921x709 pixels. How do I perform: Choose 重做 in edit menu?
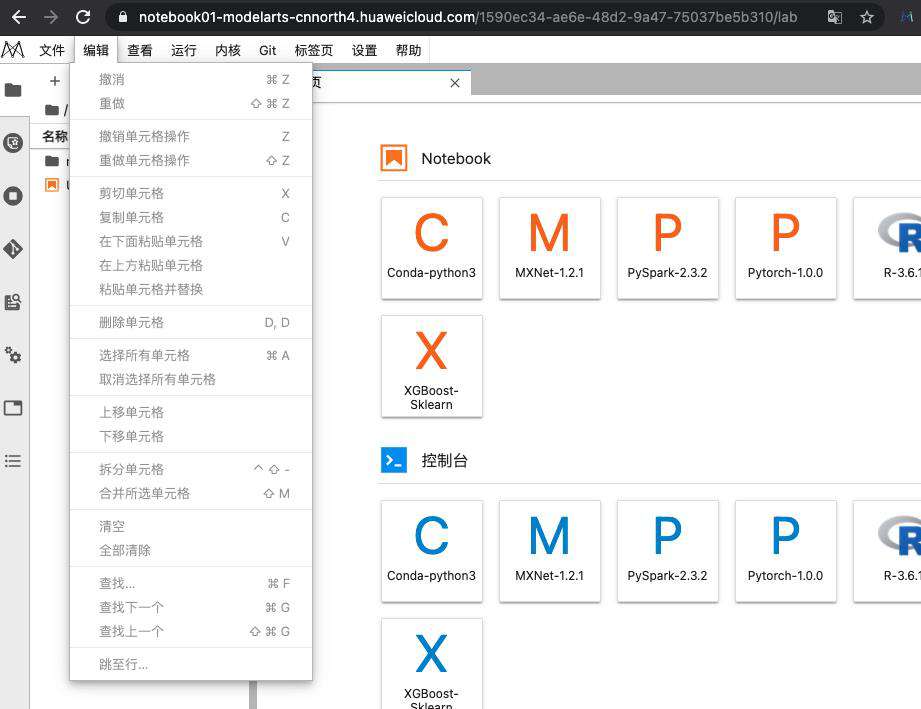click(191, 103)
